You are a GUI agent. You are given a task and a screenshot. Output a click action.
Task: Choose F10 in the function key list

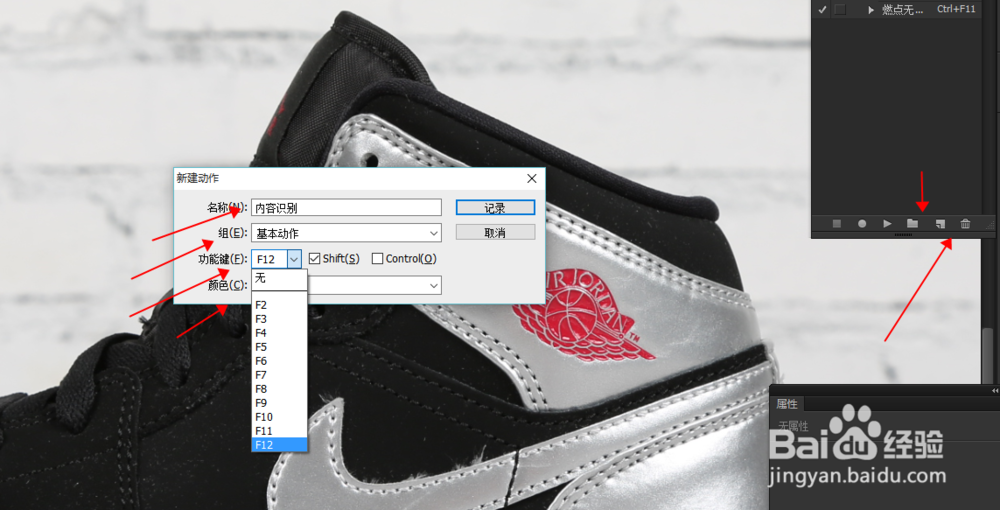(279, 418)
